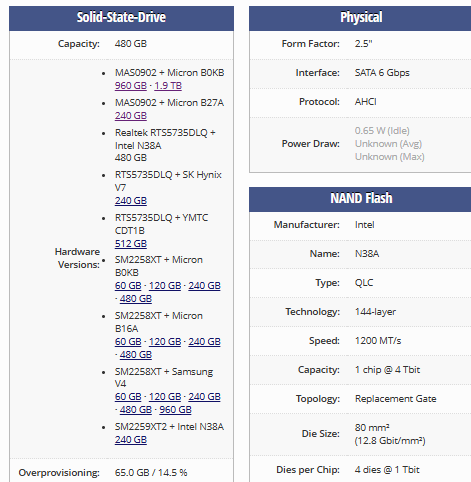This screenshot has height=482, width=471.
Task: Open the 120 GB link under SM2258XT + Samsung V4
Action: click(x=165, y=397)
